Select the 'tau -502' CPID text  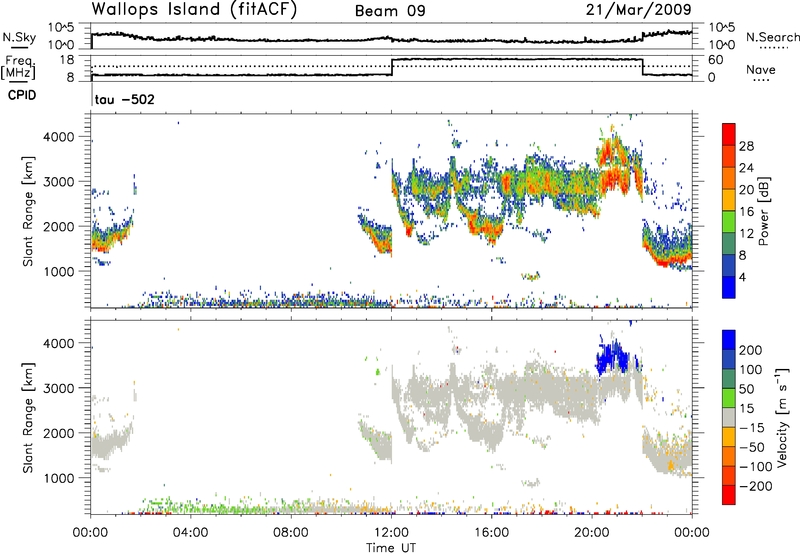[125, 99]
